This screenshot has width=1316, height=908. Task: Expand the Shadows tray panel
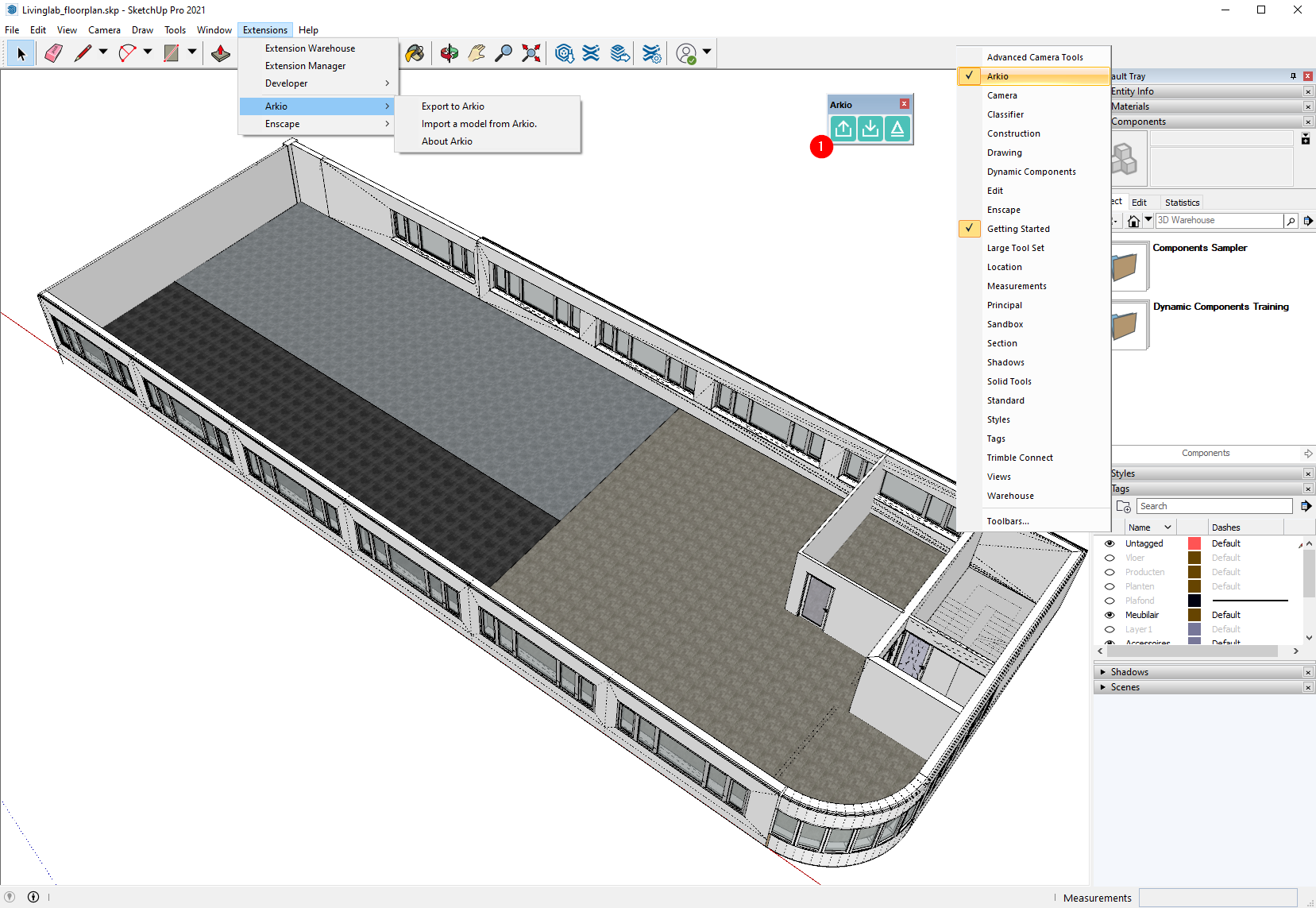pos(1103,672)
